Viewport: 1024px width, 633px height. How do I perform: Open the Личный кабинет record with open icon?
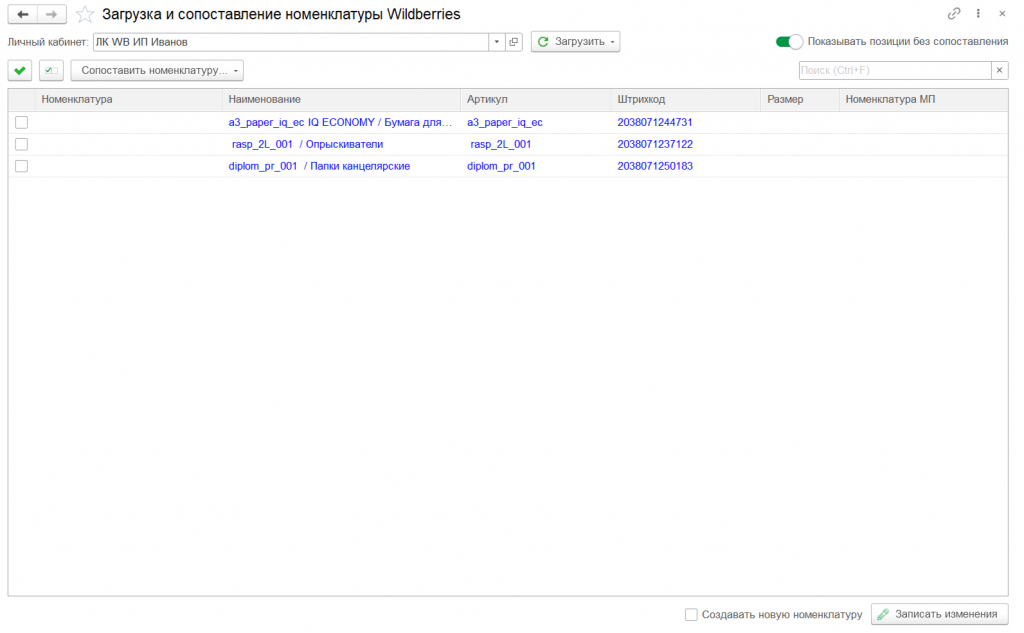point(514,42)
